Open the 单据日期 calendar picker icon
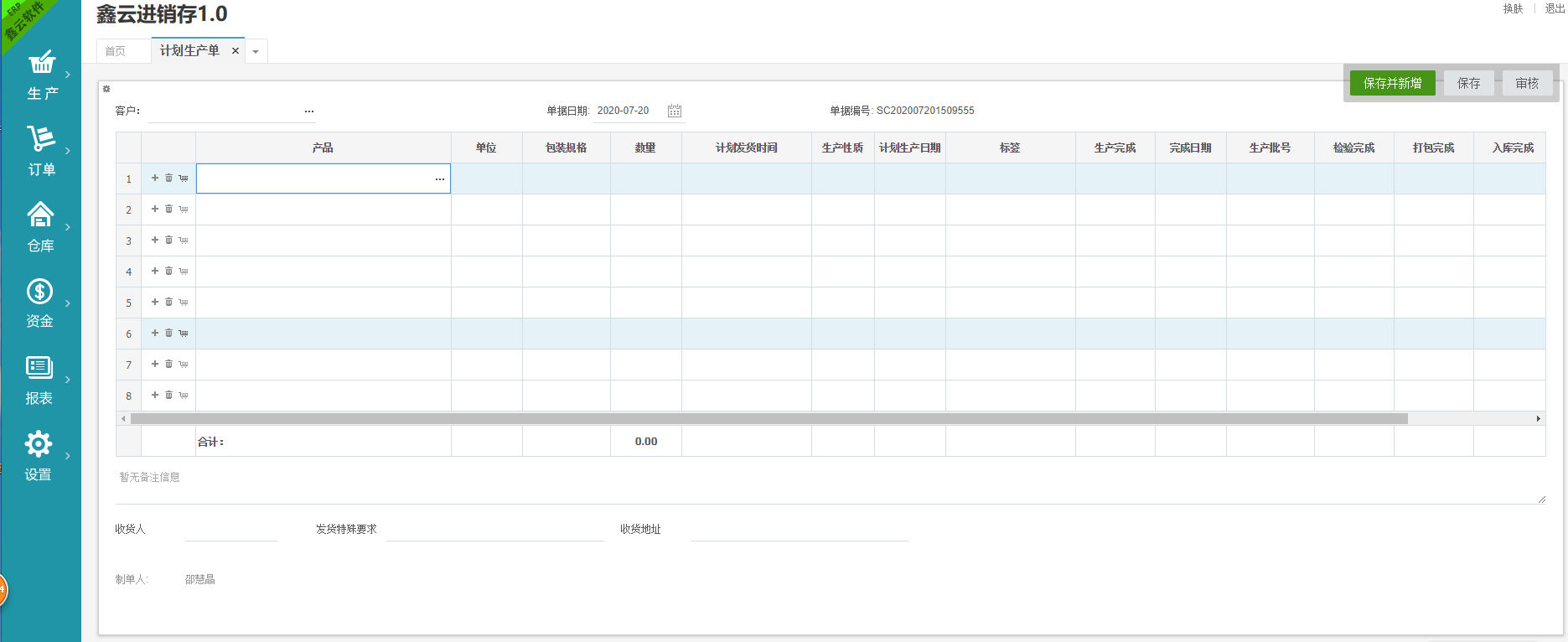 (675, 111)
